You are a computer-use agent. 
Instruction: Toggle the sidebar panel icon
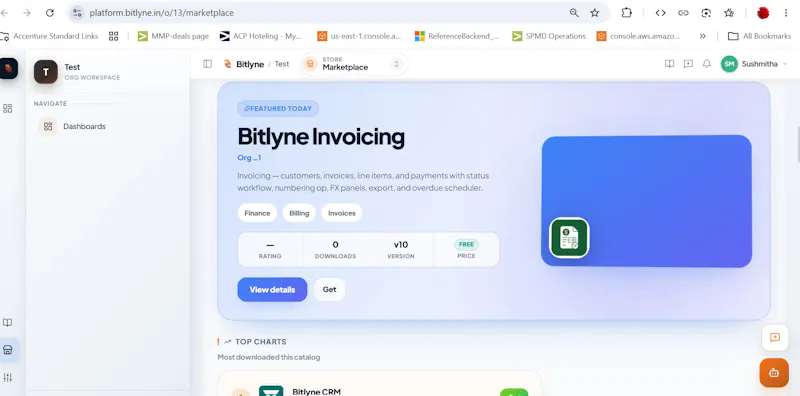[x=207, y=64]
